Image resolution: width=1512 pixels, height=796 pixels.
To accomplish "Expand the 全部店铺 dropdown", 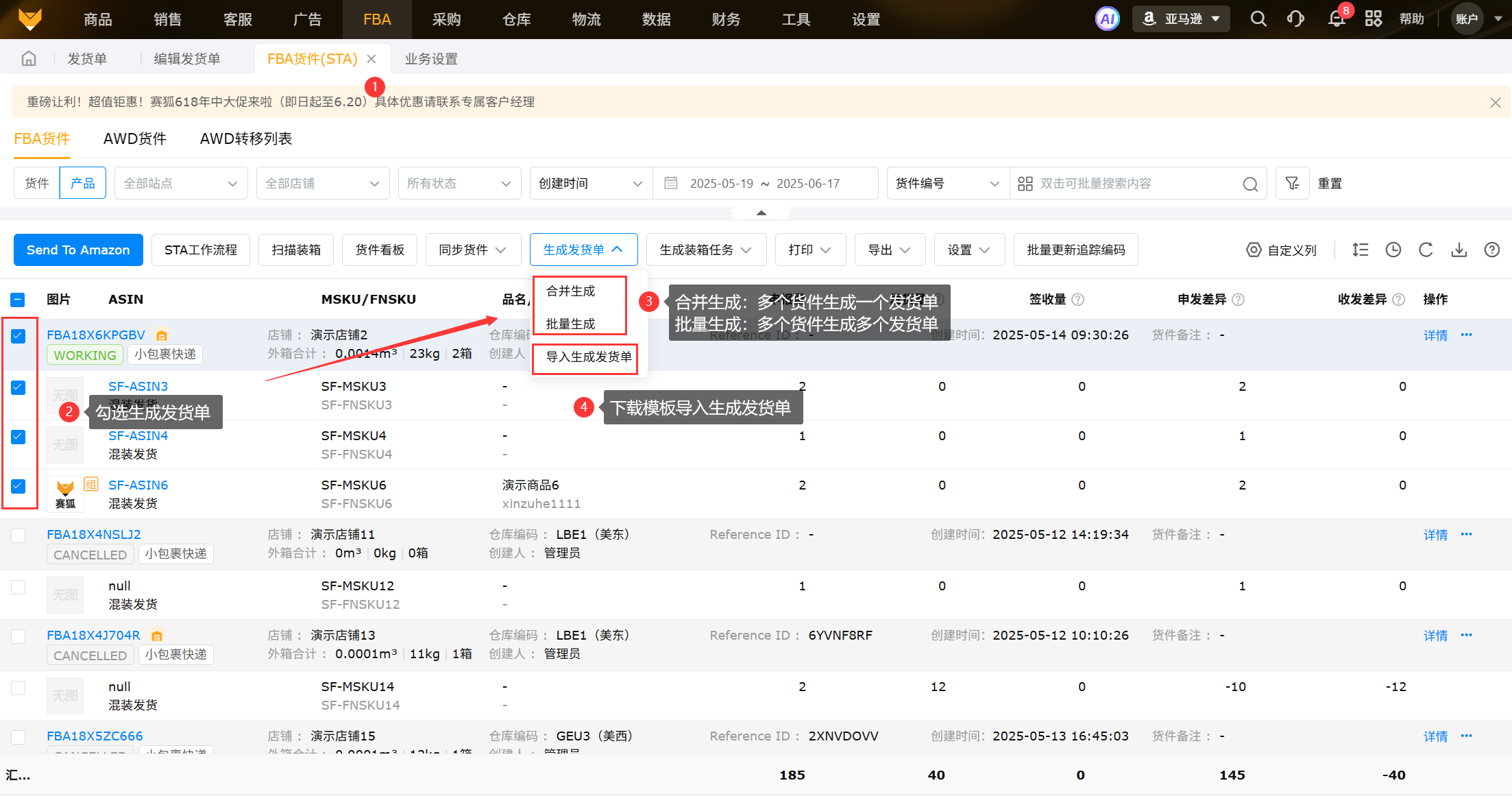I will (322, 184).
